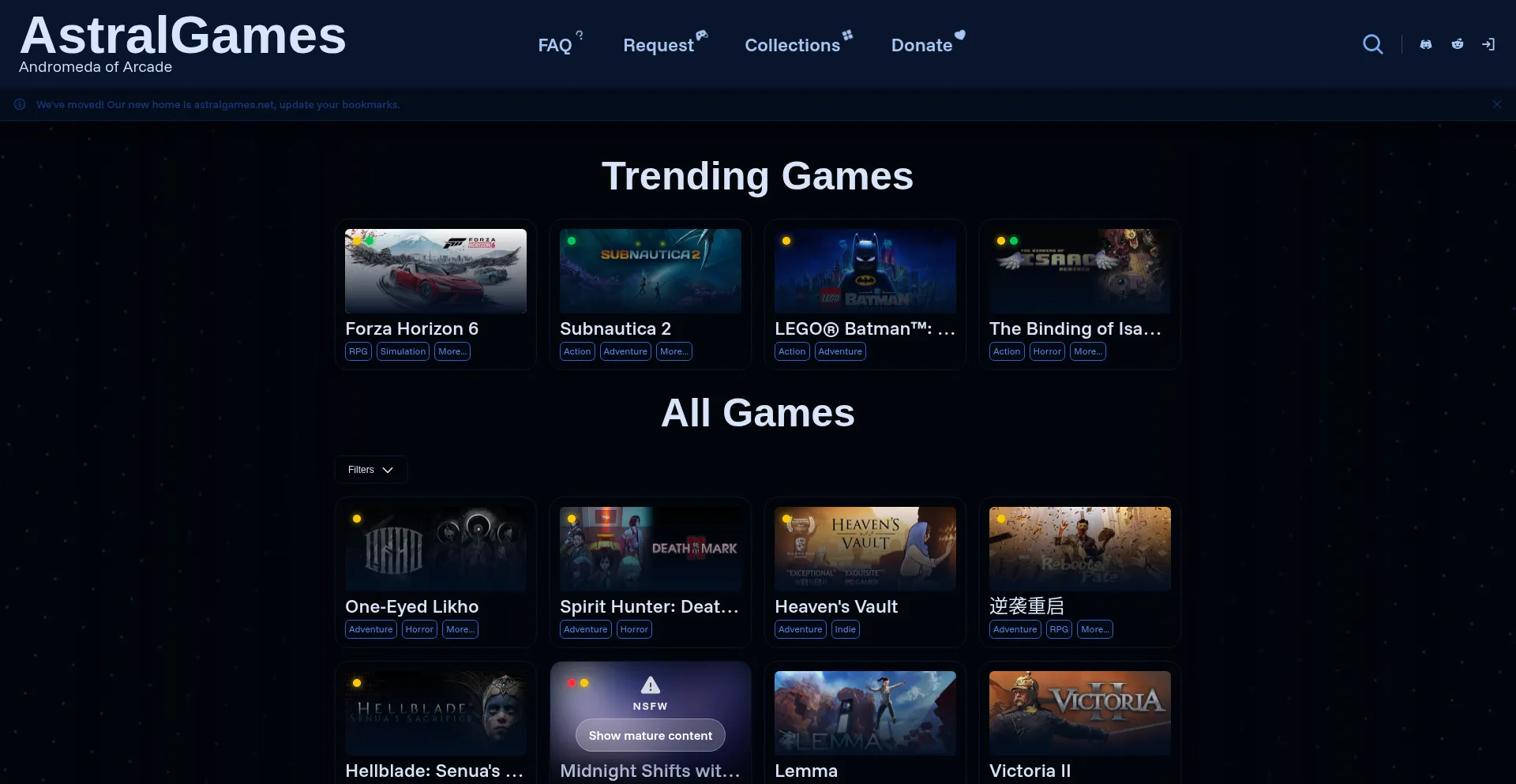Viewport: 1516px width, 784px height.
Task: Dismiss the 'We've moved' banner
Action: coord(1497,104)
